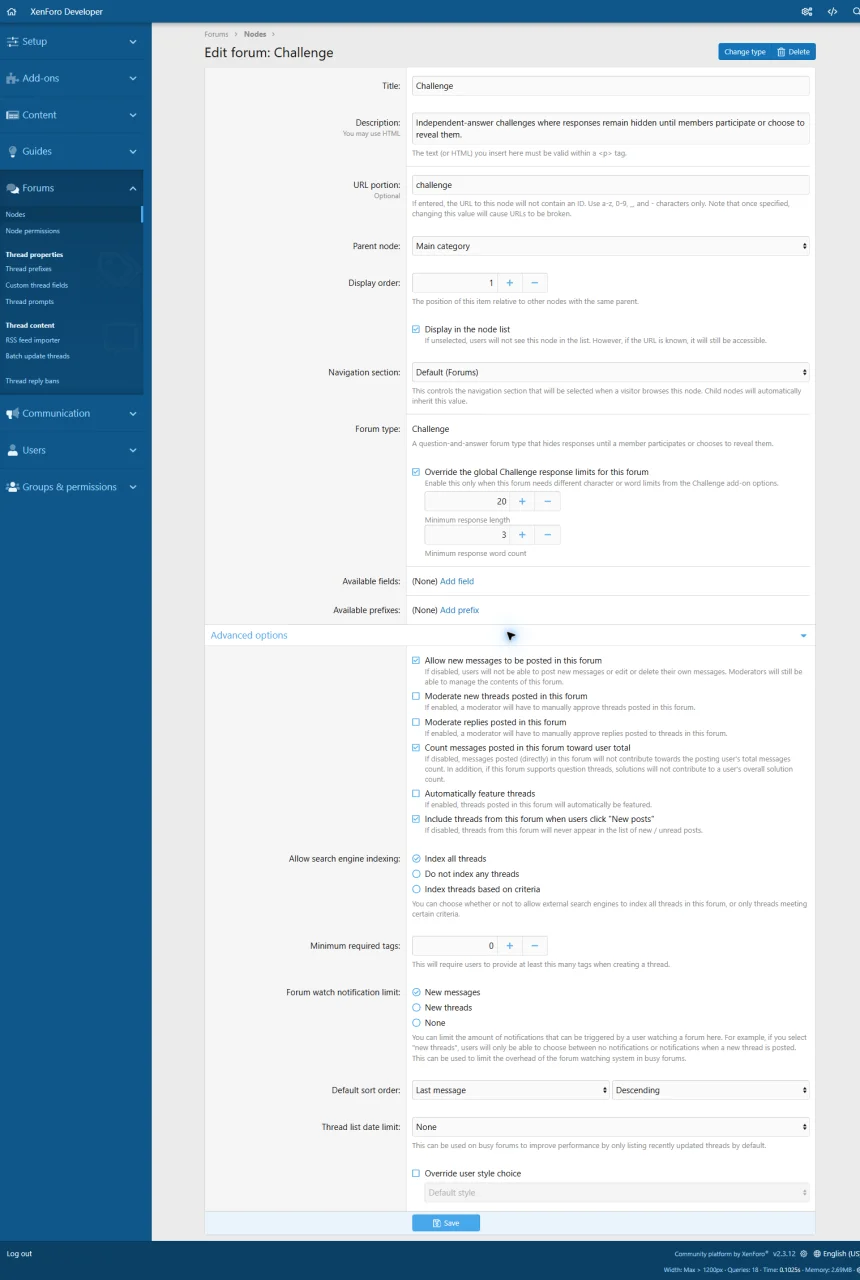Screen dimensions: 860x1280
Task: Click into the Title input field
Action: (x=611, y=86)
